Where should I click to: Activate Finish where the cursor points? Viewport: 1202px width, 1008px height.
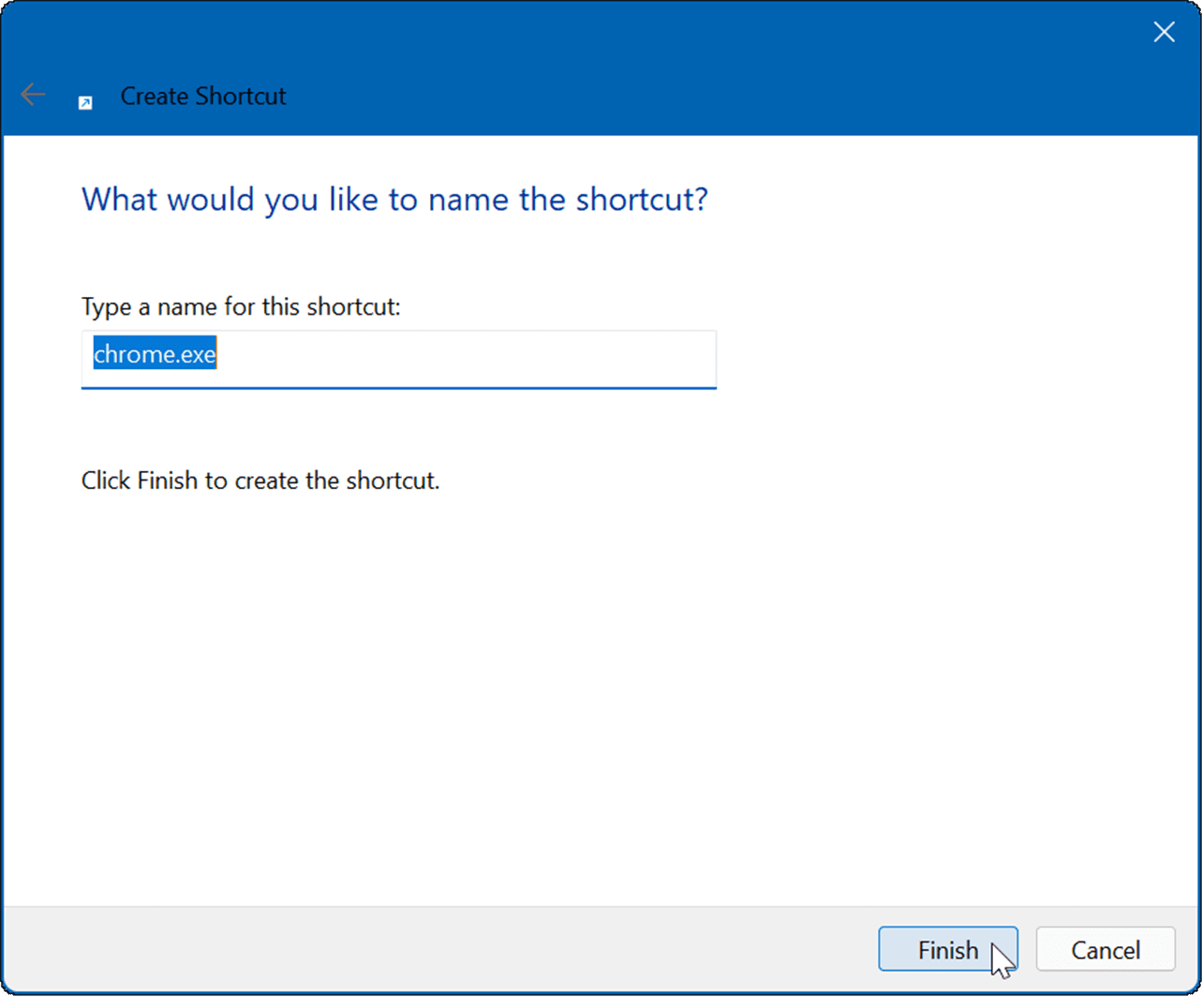pos(947,949)
